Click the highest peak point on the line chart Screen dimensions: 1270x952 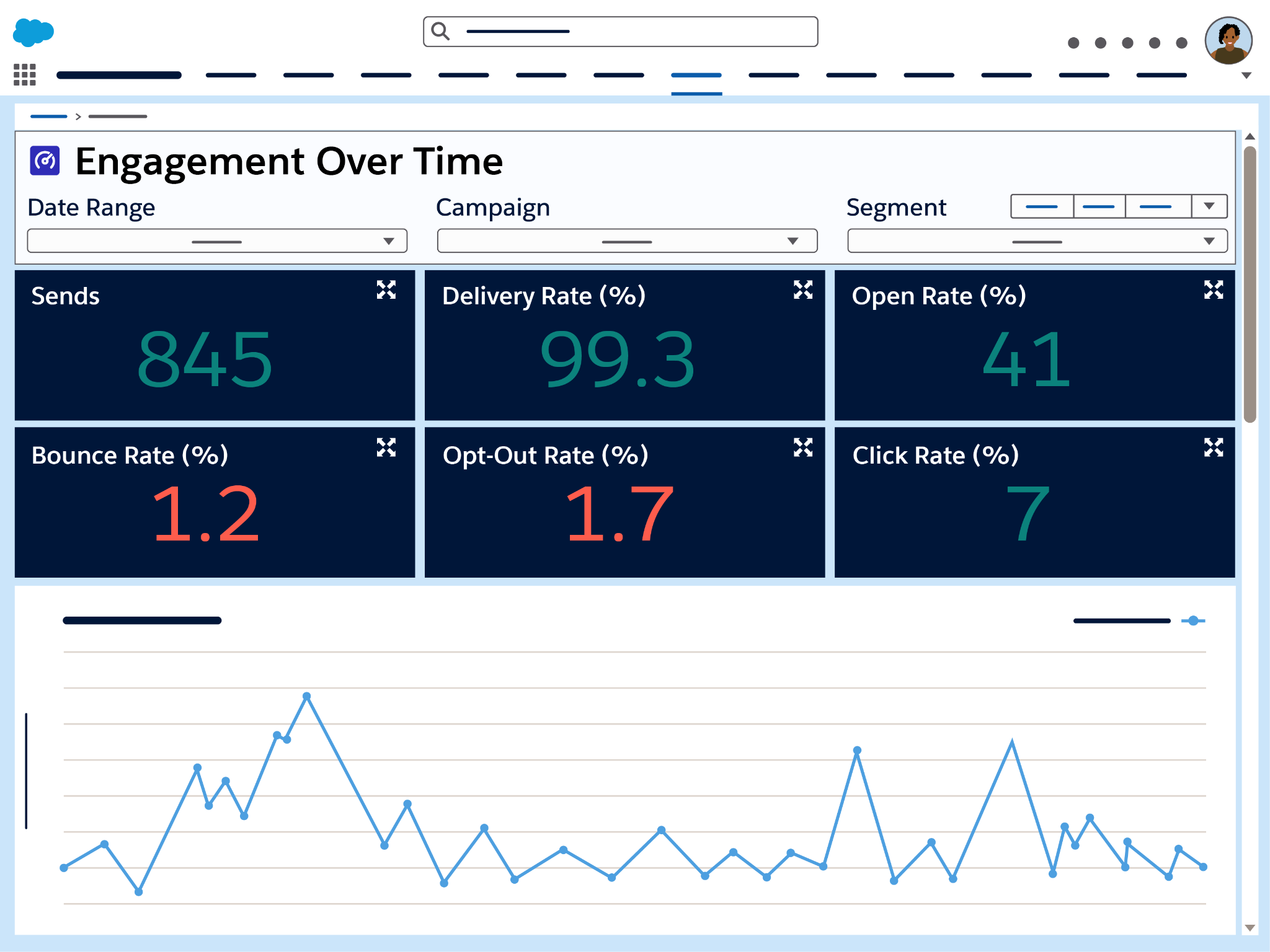306,697
